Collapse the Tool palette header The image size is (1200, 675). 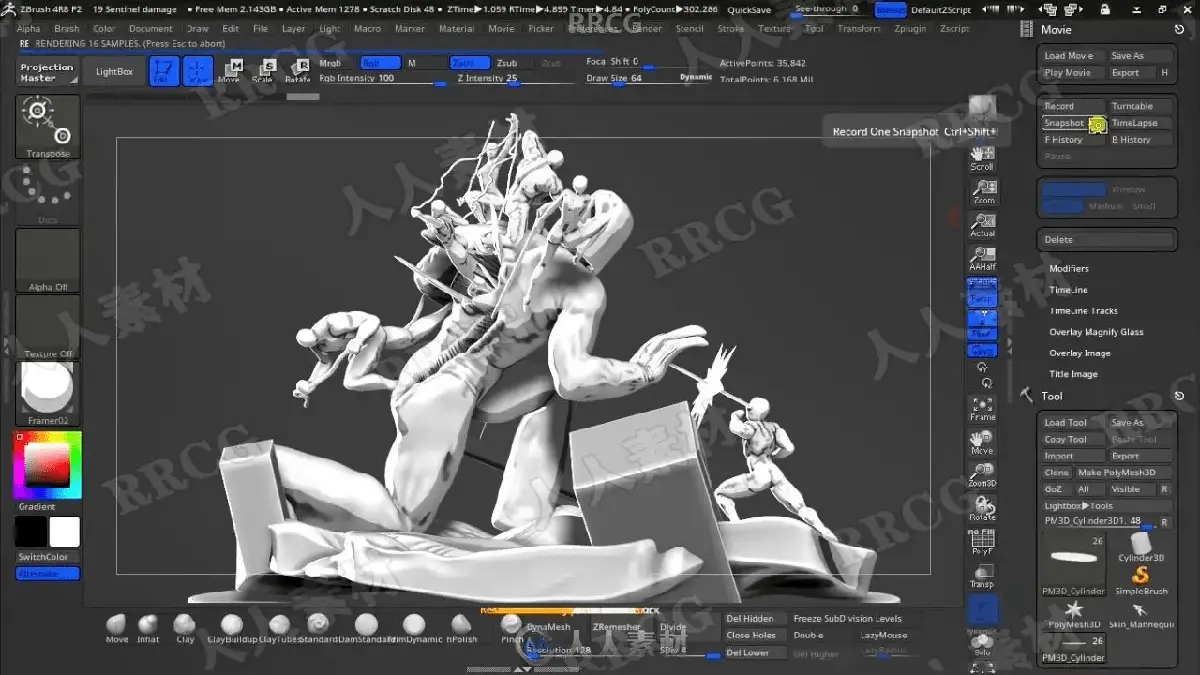[1052, 396]
